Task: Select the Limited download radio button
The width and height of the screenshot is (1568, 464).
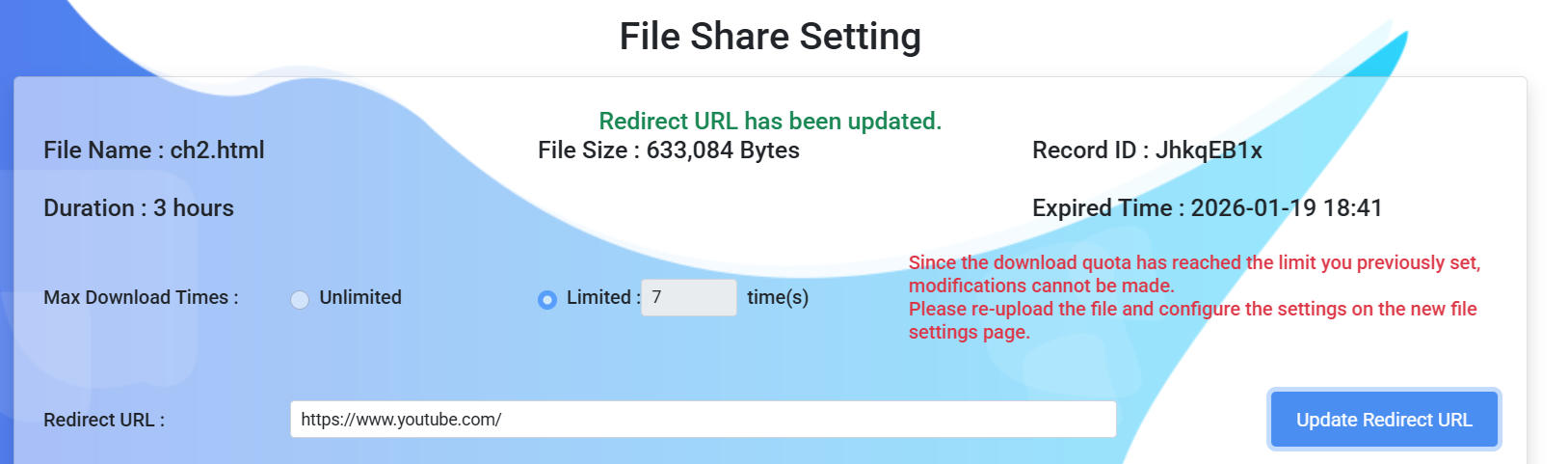Action: tap(547, 299)
